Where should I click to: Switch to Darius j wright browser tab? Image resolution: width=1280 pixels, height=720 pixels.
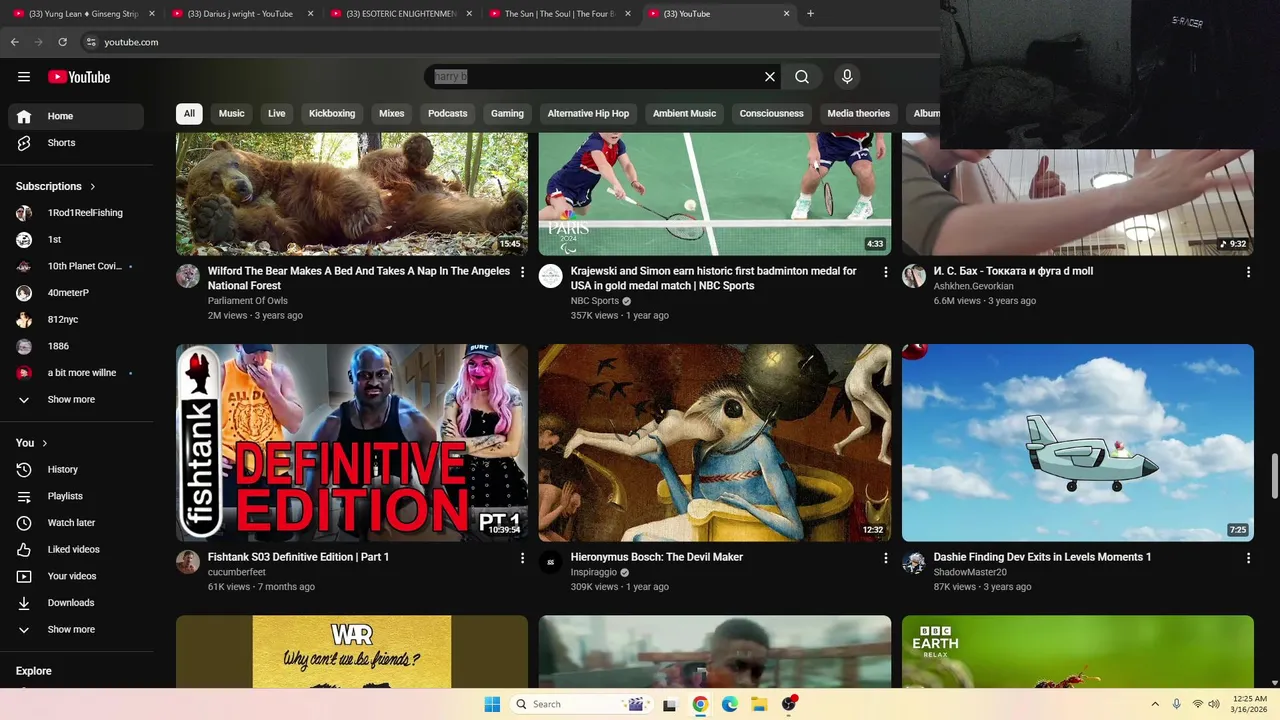pyautogui.click(x=240, y=14)
